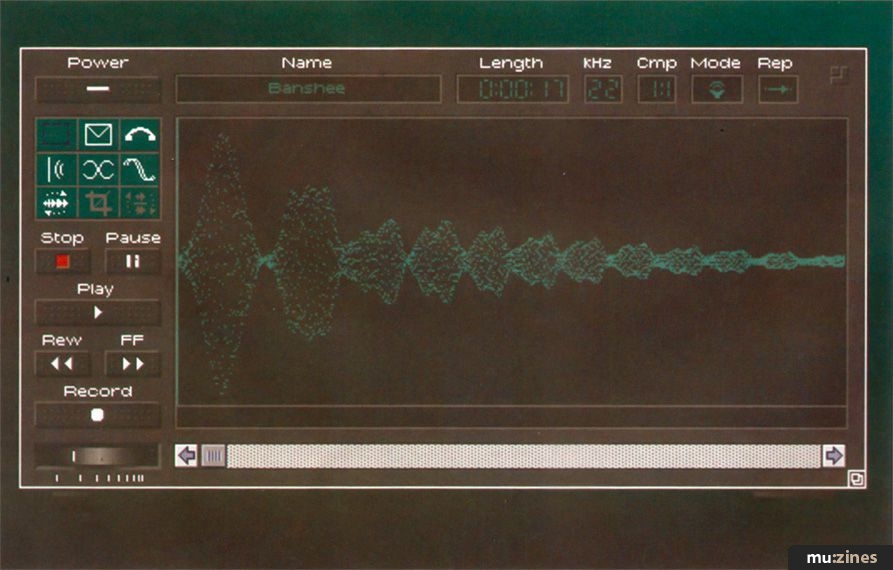Choose the sine wave icon

(140, 169)
